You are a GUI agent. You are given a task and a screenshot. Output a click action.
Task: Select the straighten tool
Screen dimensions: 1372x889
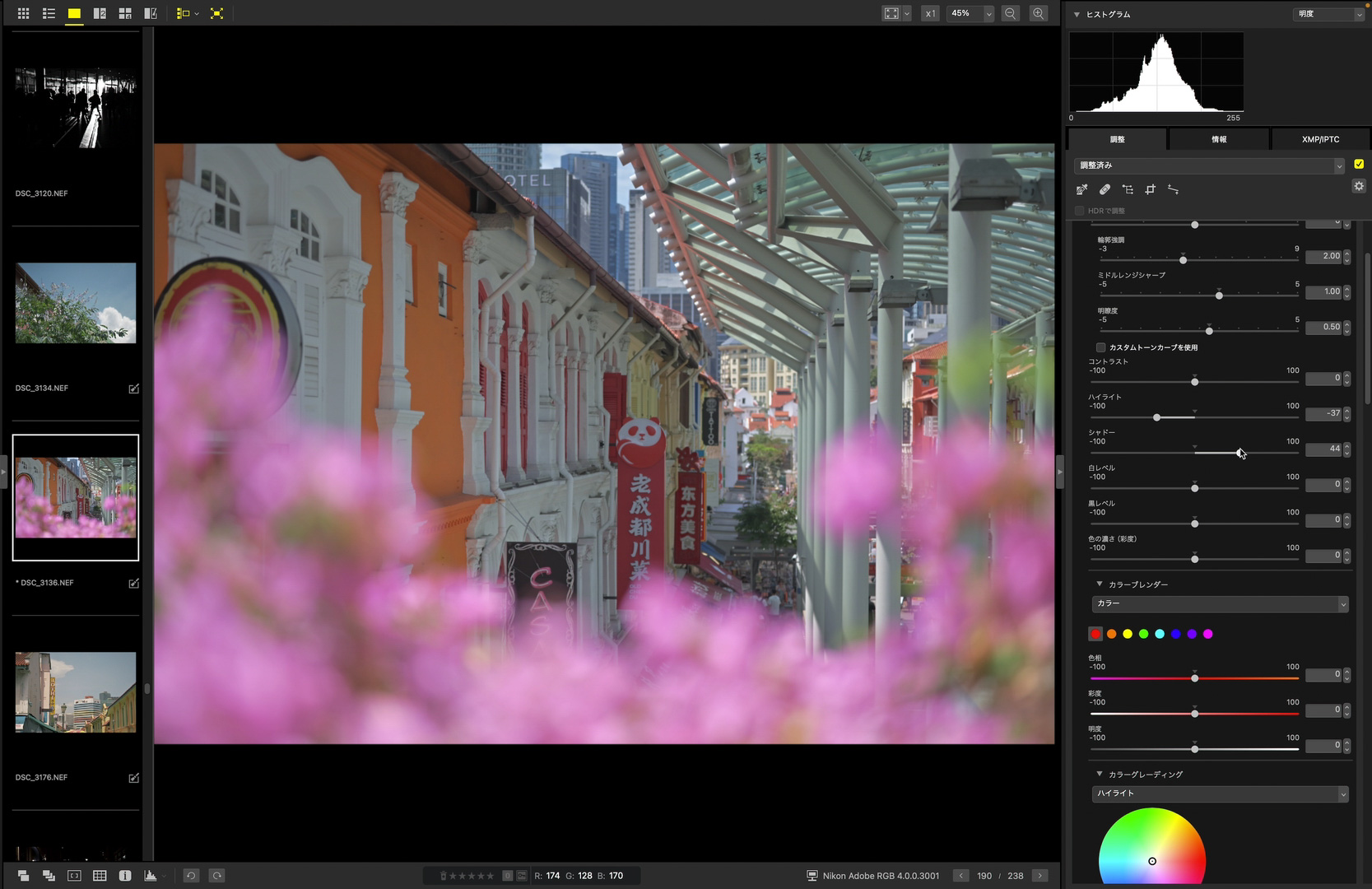(x=1174, y=189)
